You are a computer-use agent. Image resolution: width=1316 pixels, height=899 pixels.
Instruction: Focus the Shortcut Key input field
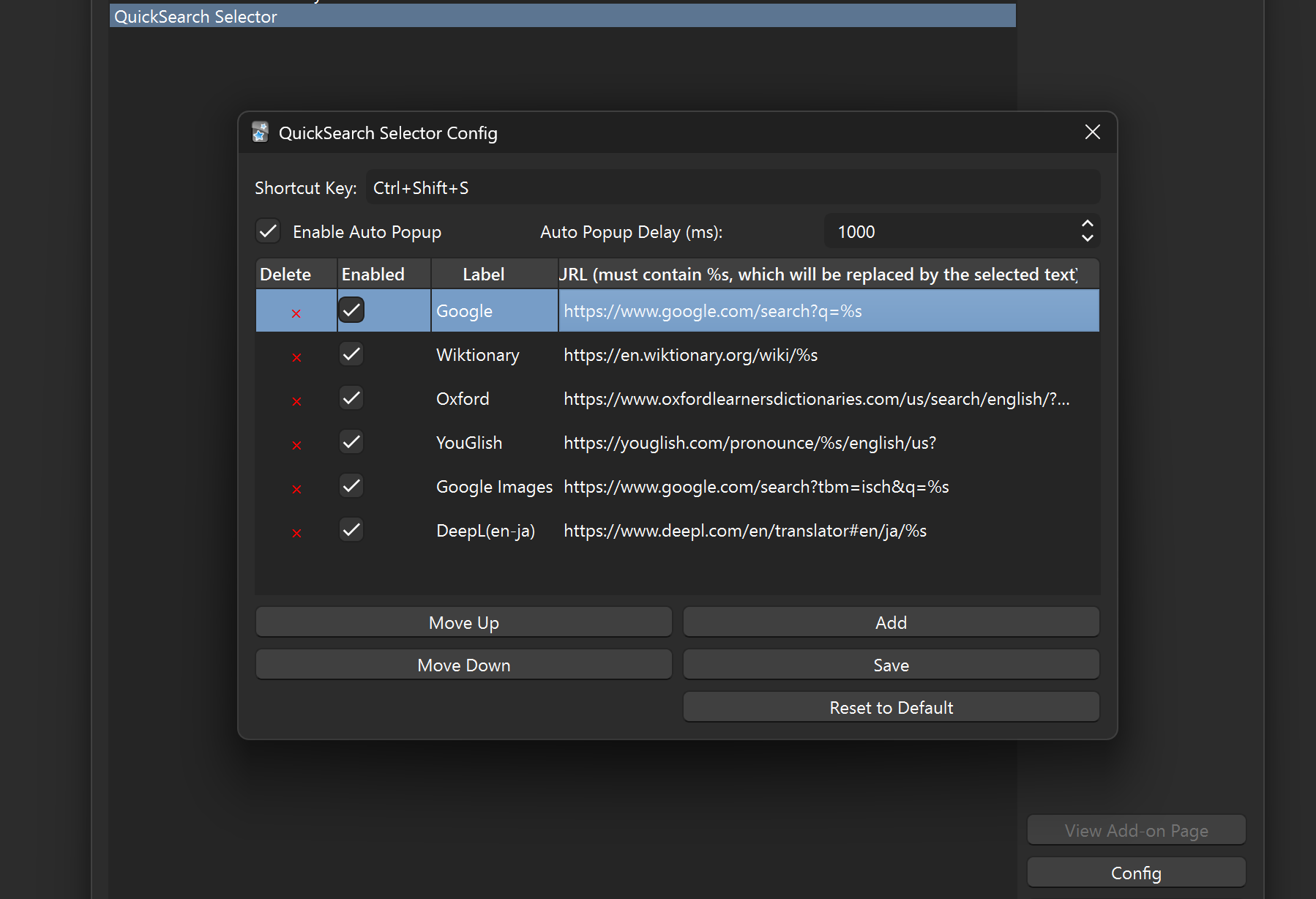click(732, 188)
